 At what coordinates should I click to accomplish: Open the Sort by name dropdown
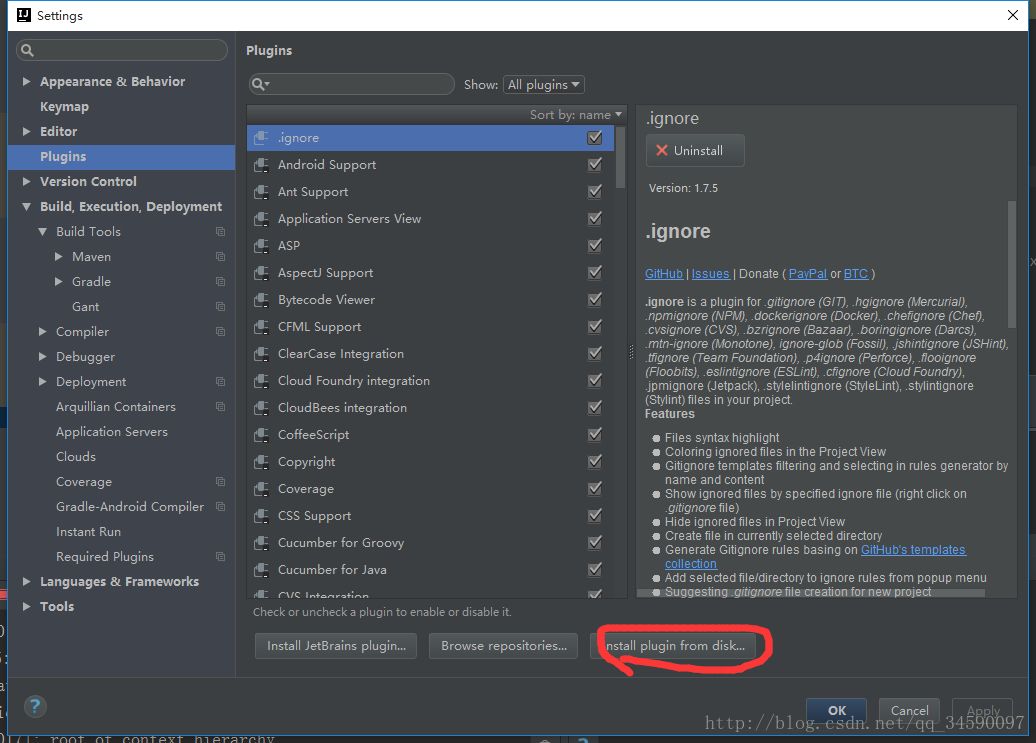point(575,115)
